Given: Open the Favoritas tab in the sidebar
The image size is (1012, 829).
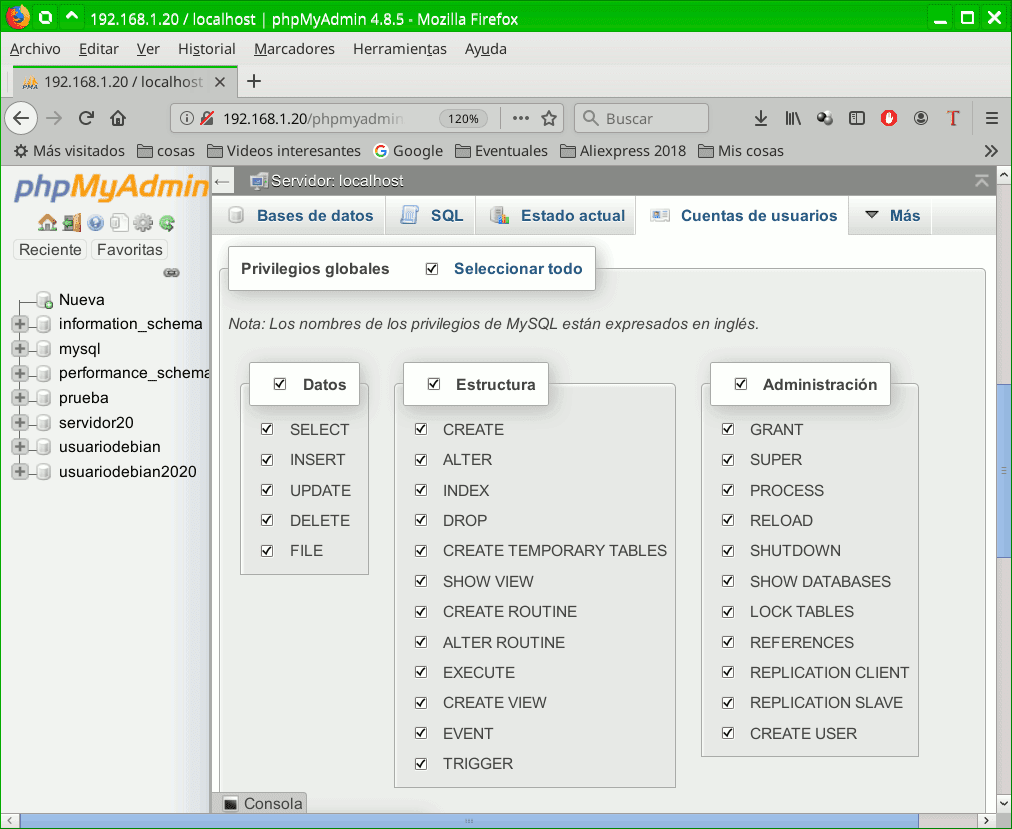Looking at the screenshot, I should (x=129, y=249).
